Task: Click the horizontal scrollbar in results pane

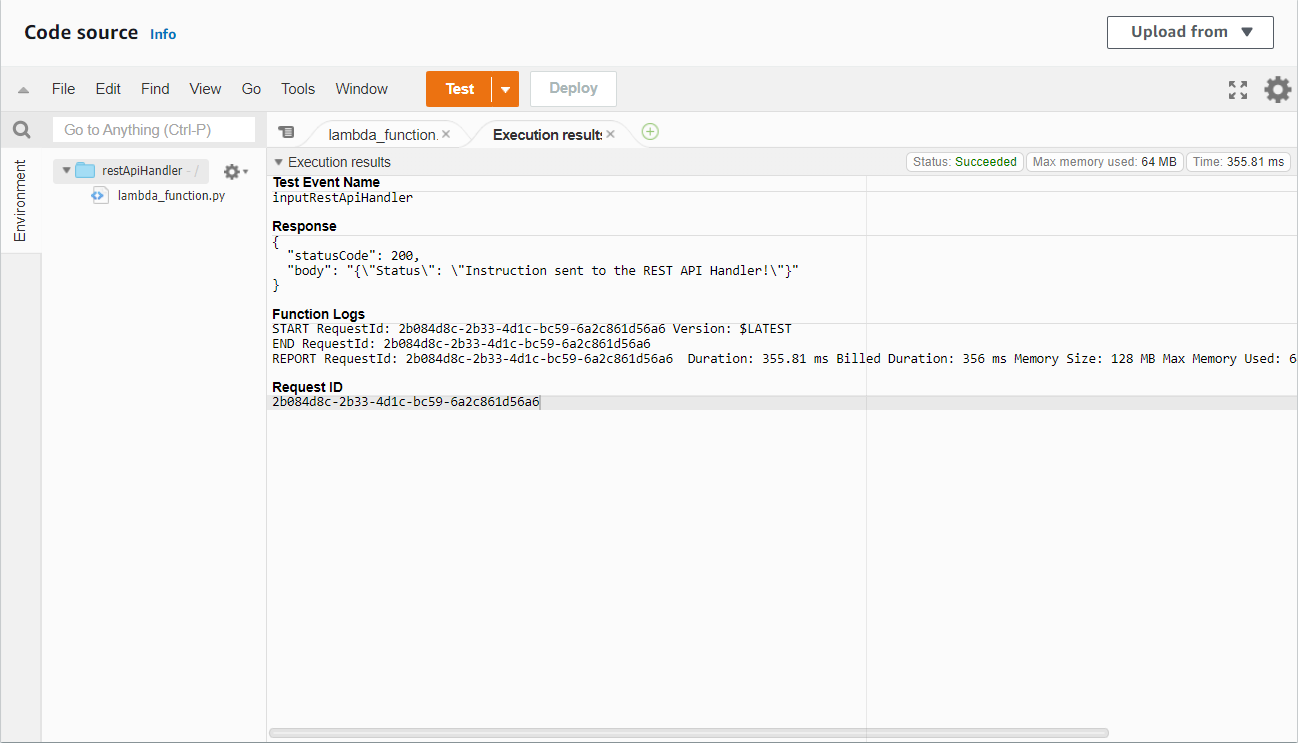Action: (x=688, y=733)
